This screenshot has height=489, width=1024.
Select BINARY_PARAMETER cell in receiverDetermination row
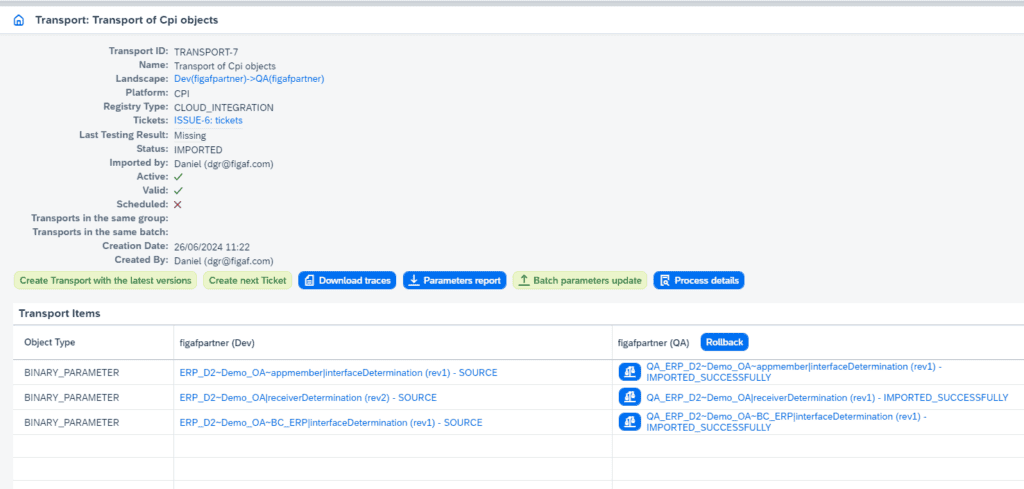click(x=72, y=398)
